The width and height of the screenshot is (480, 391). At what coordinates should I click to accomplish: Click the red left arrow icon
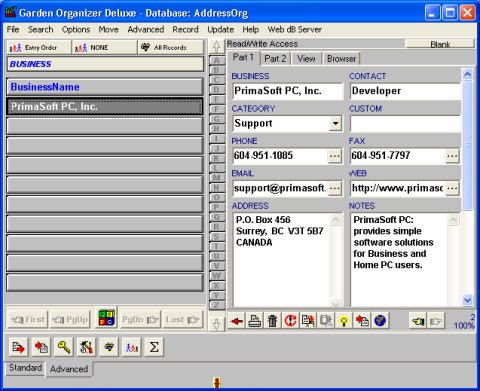237,321
